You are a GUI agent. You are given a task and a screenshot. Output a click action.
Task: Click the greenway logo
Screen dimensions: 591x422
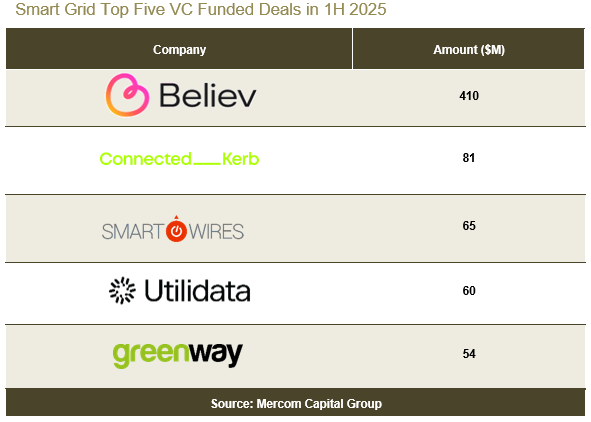[x=178, y=355]
